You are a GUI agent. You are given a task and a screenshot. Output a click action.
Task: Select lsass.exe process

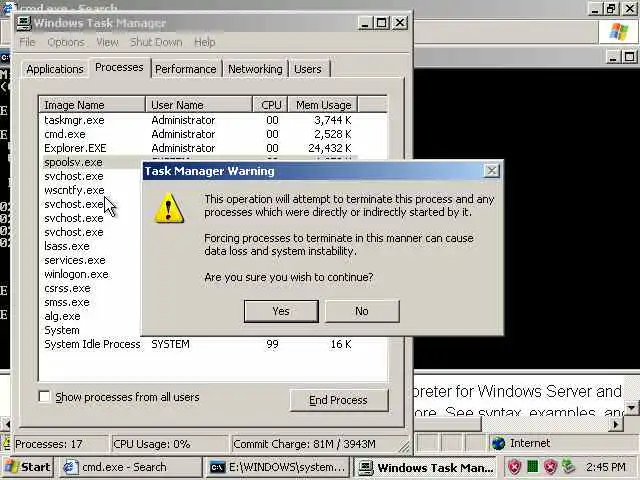[x=67, y=246]
